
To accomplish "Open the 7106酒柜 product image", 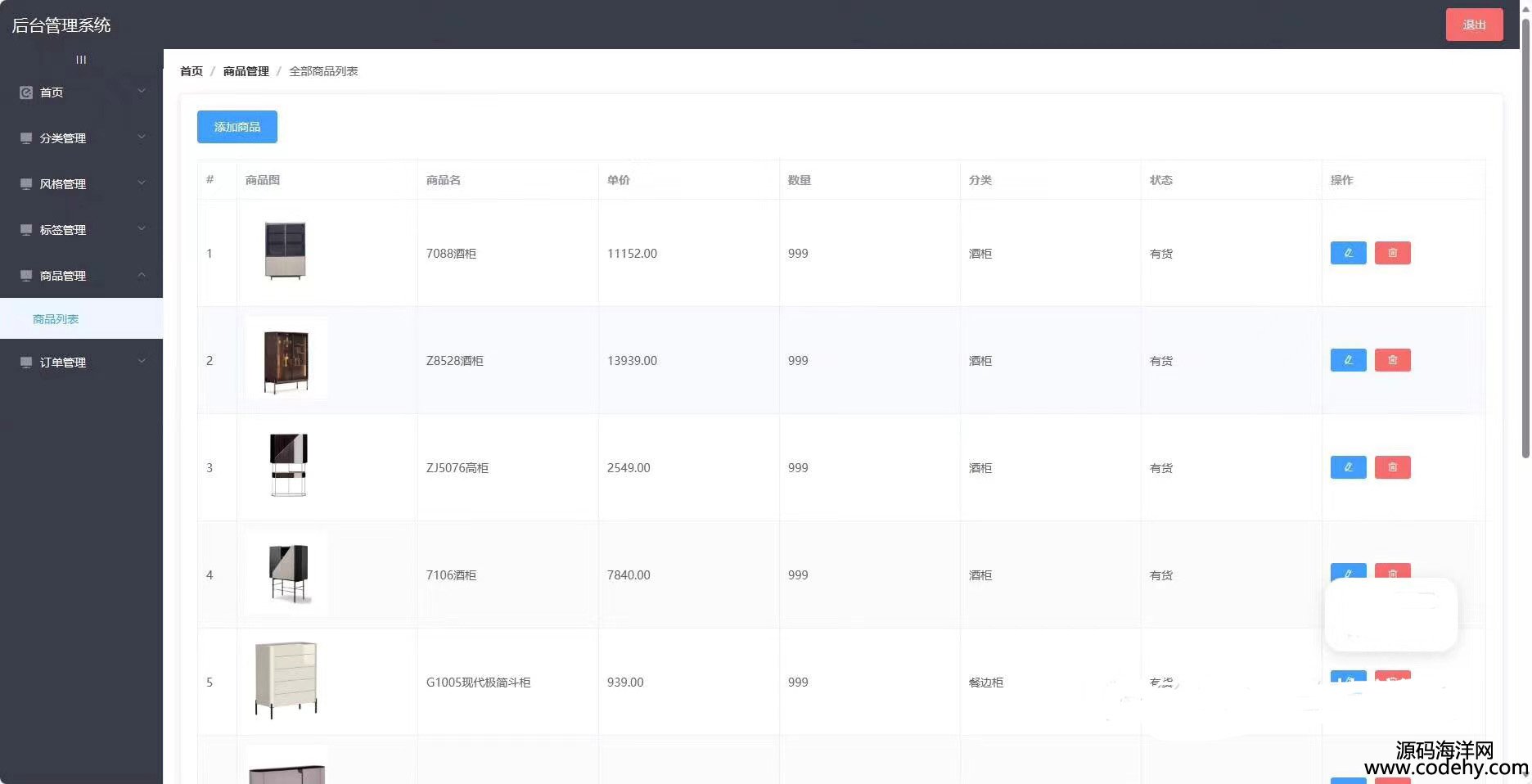I will [286, 573].
